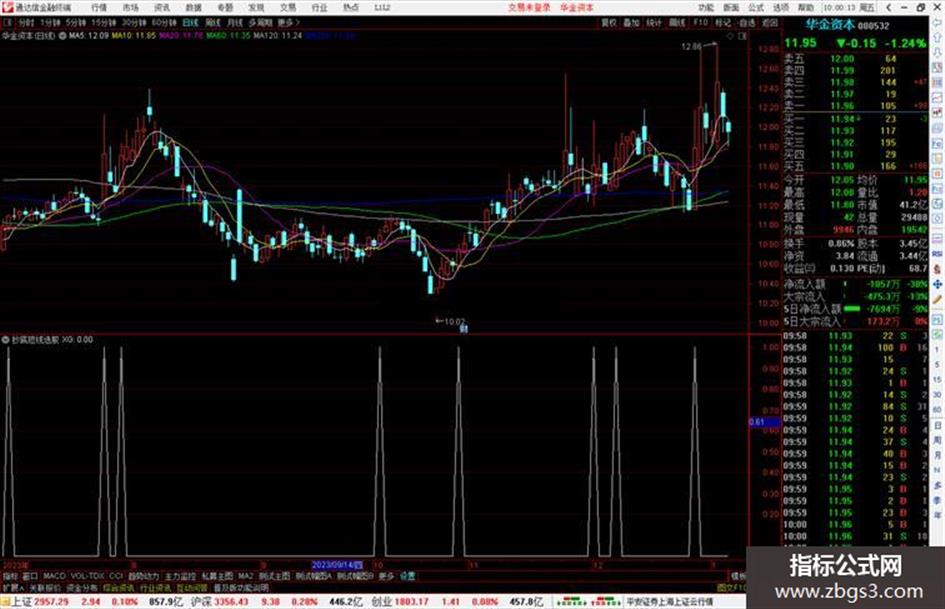Select the MACD indicator tab

pos(54,576)
